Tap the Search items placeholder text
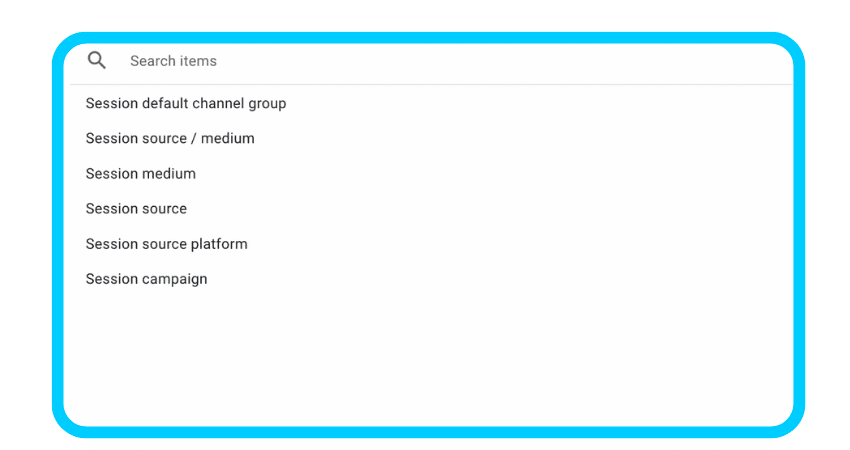This screenshot has height=450, width=850. coord(173,61)
